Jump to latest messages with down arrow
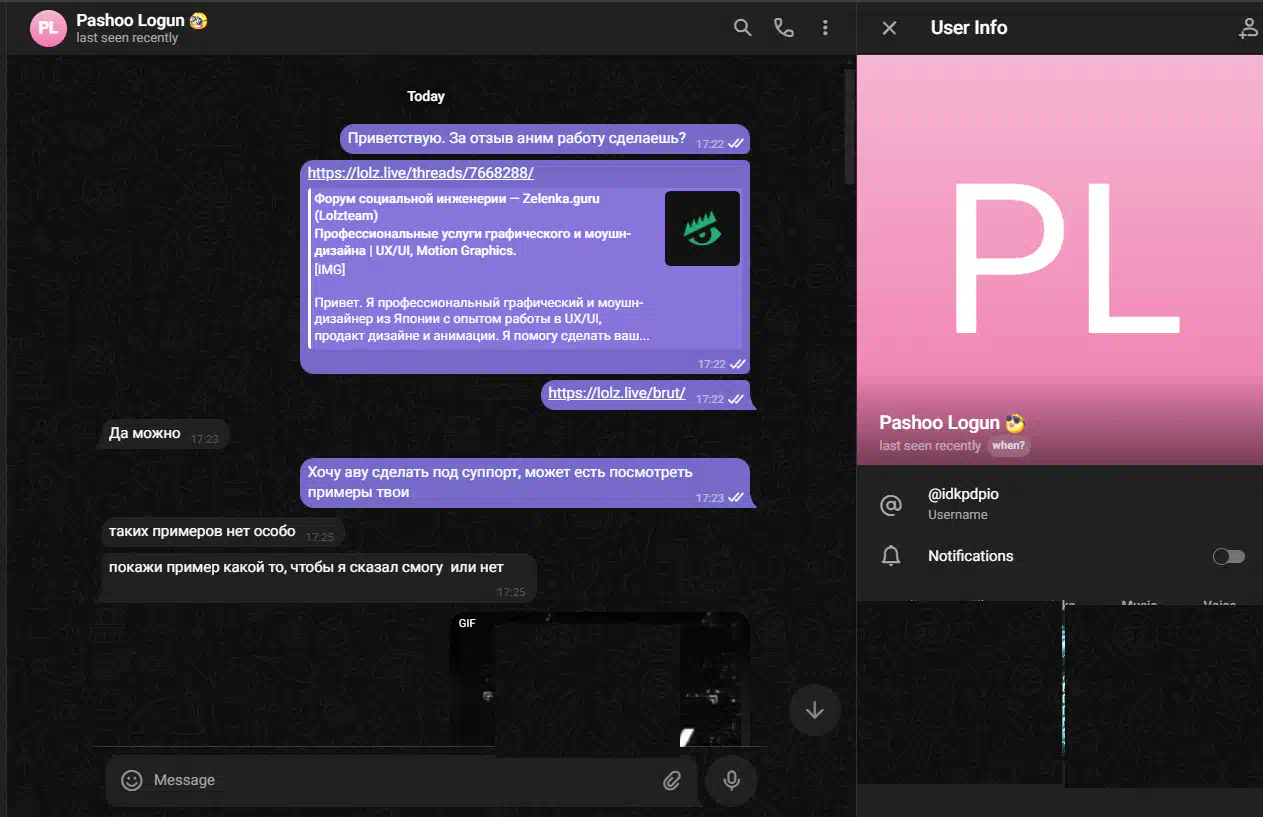 pos(814,710)
